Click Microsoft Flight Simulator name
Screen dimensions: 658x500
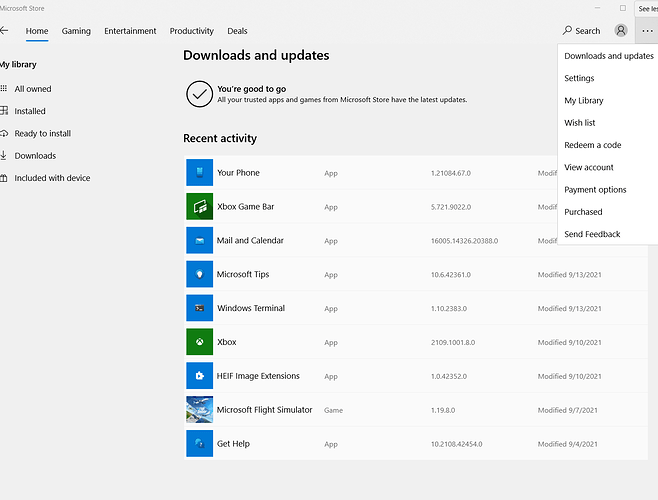point(264,410)
